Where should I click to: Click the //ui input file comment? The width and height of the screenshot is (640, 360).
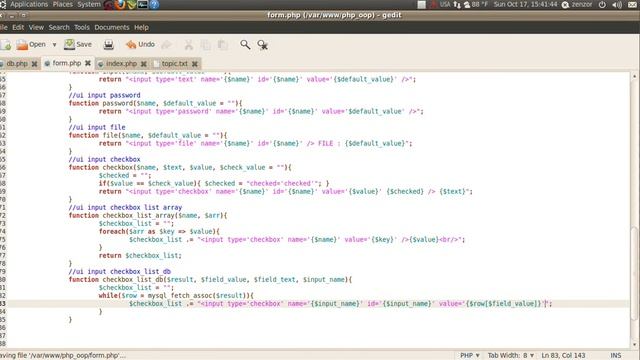pos(97,127)
